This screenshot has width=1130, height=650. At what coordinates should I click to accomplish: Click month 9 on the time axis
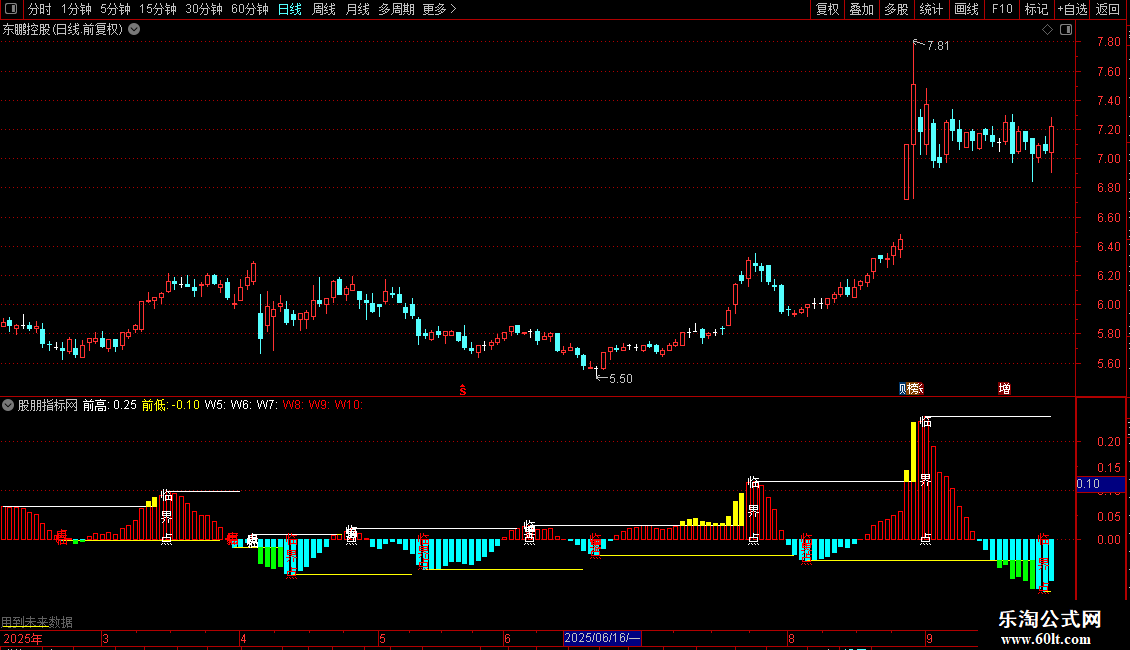point(929,638)
